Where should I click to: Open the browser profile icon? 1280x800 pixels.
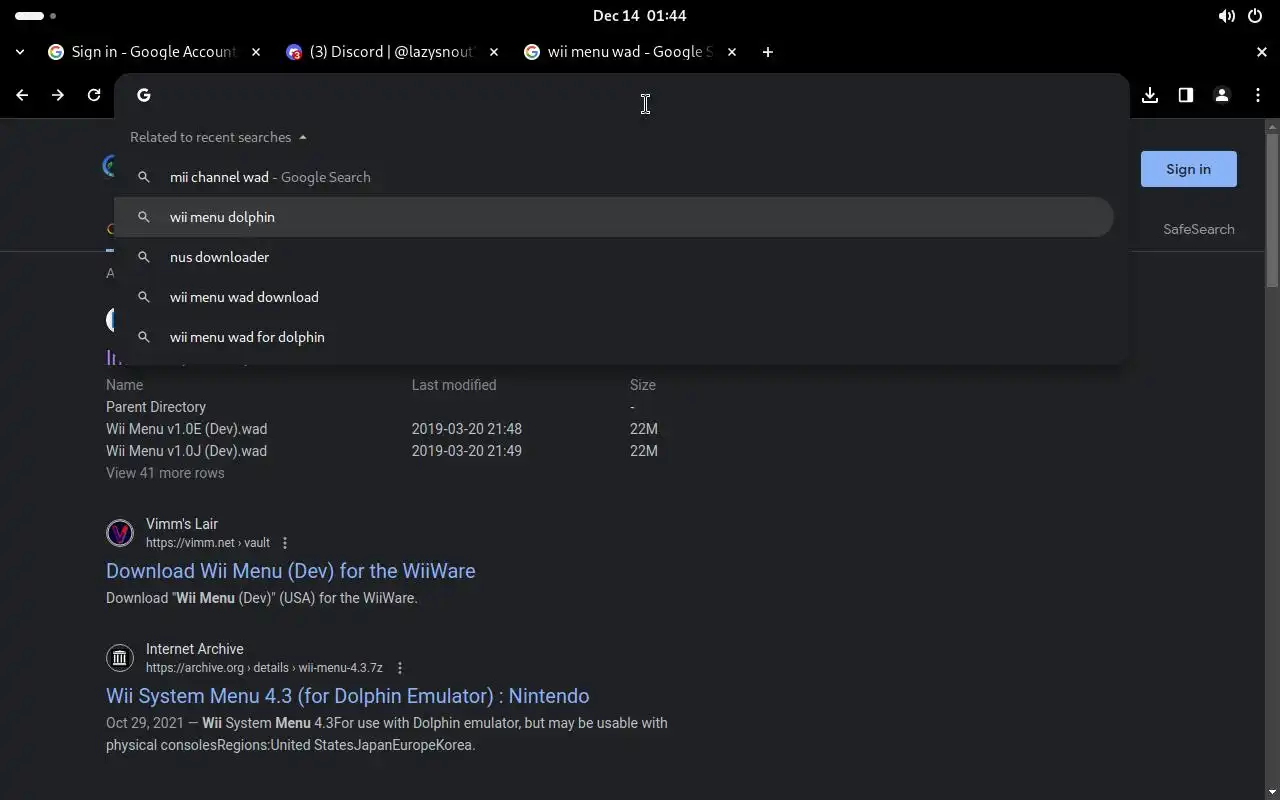[1222, 95]
